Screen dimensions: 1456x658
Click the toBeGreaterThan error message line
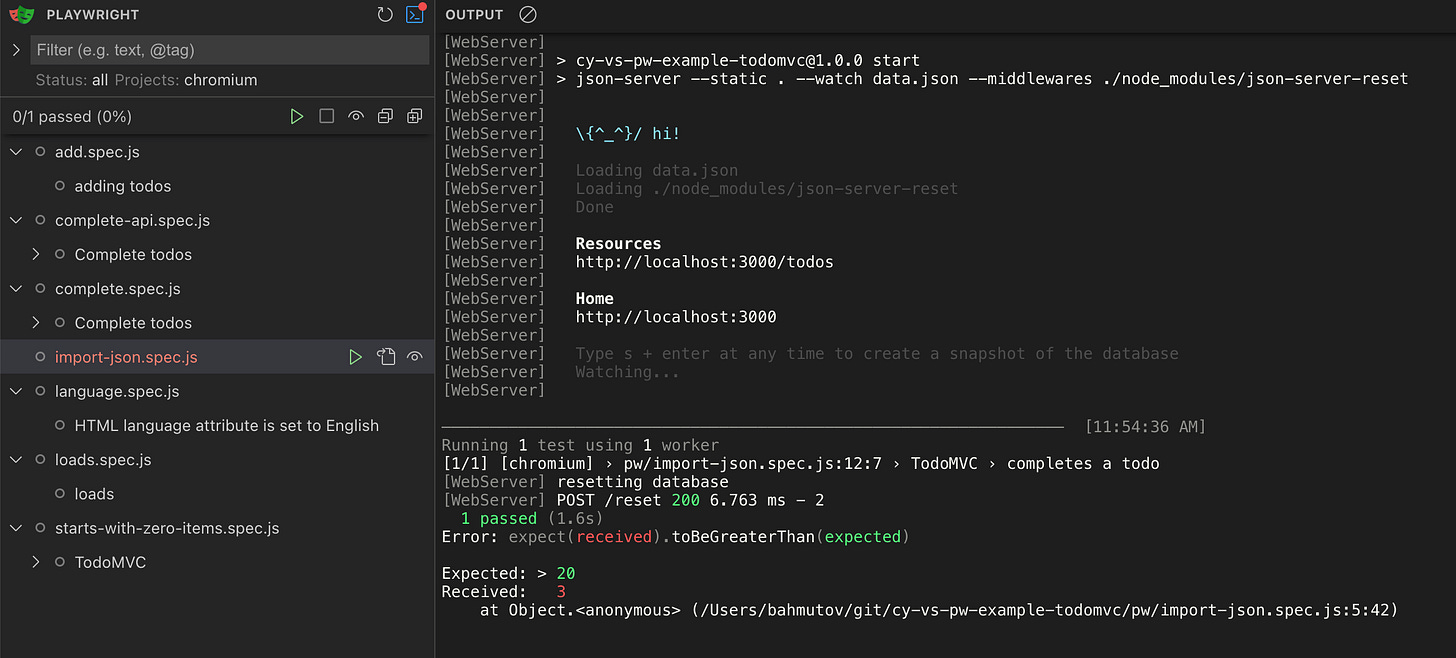(x=675, y=537)
